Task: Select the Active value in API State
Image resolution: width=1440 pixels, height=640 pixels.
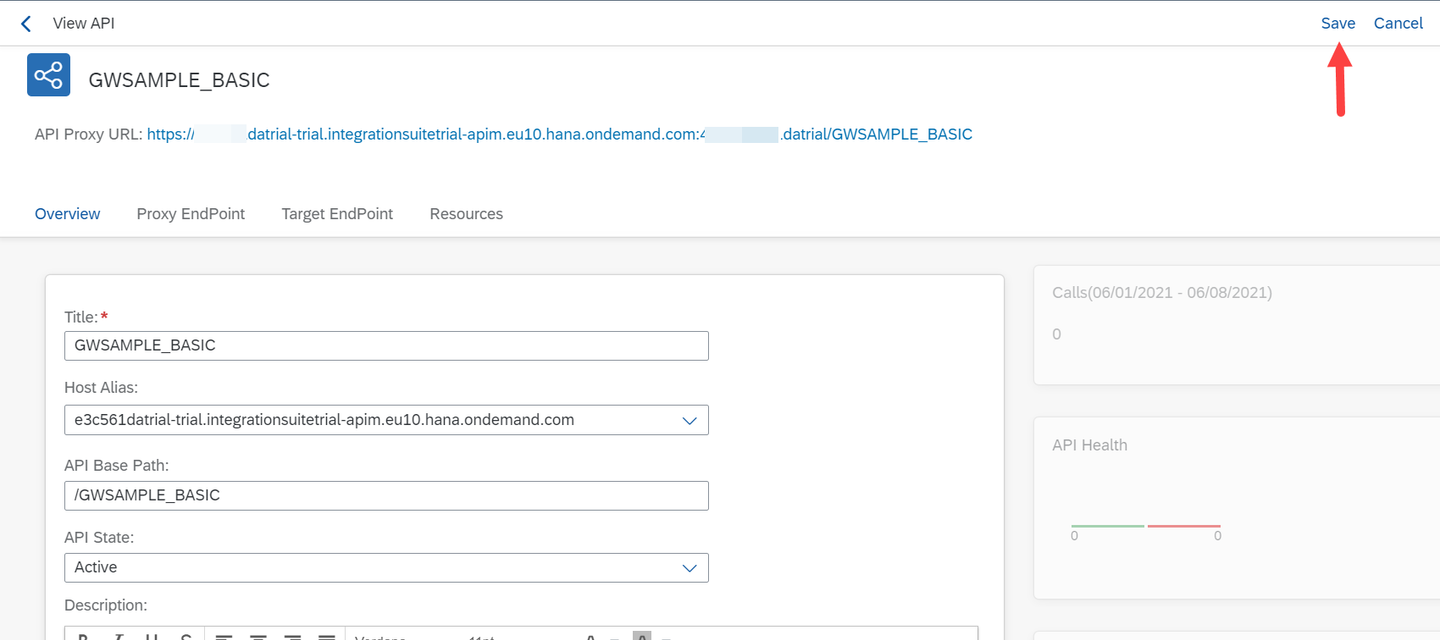Action: (x=96, y=567)
